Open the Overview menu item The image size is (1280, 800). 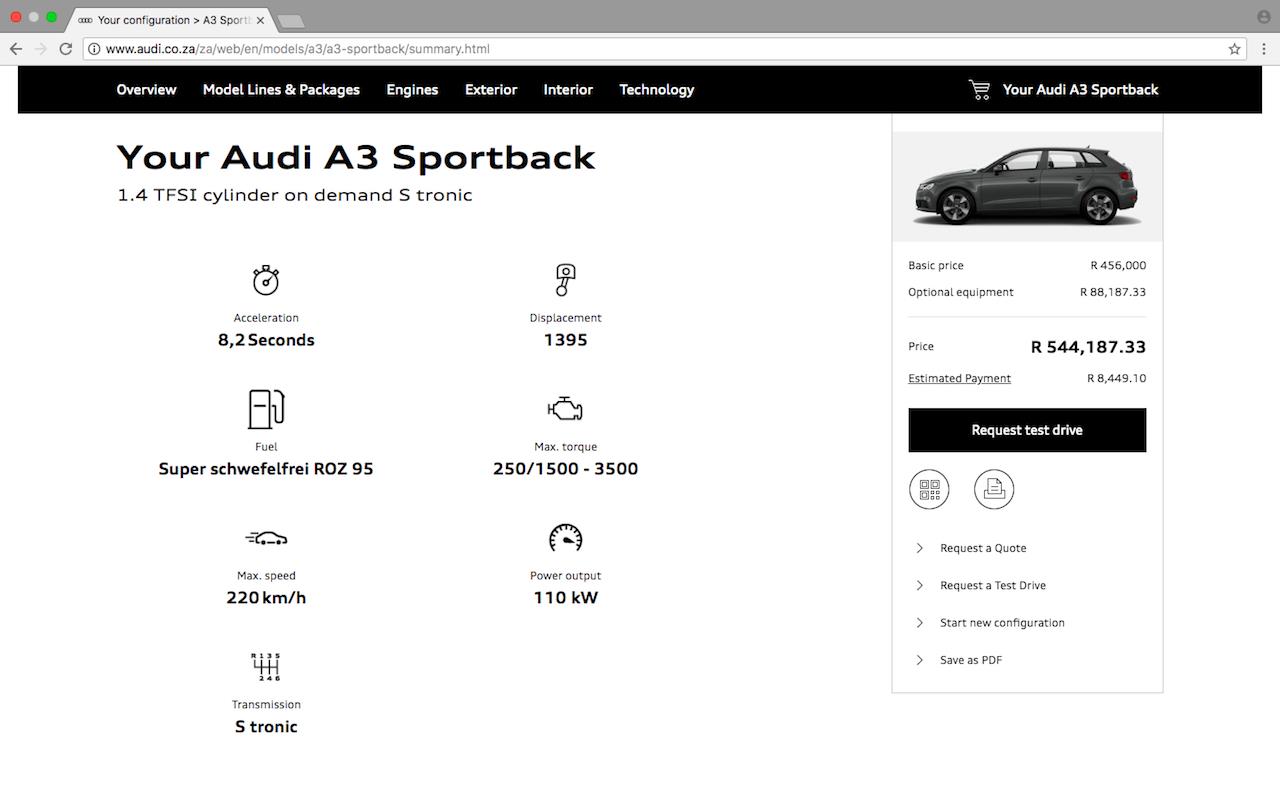(146, 90)
